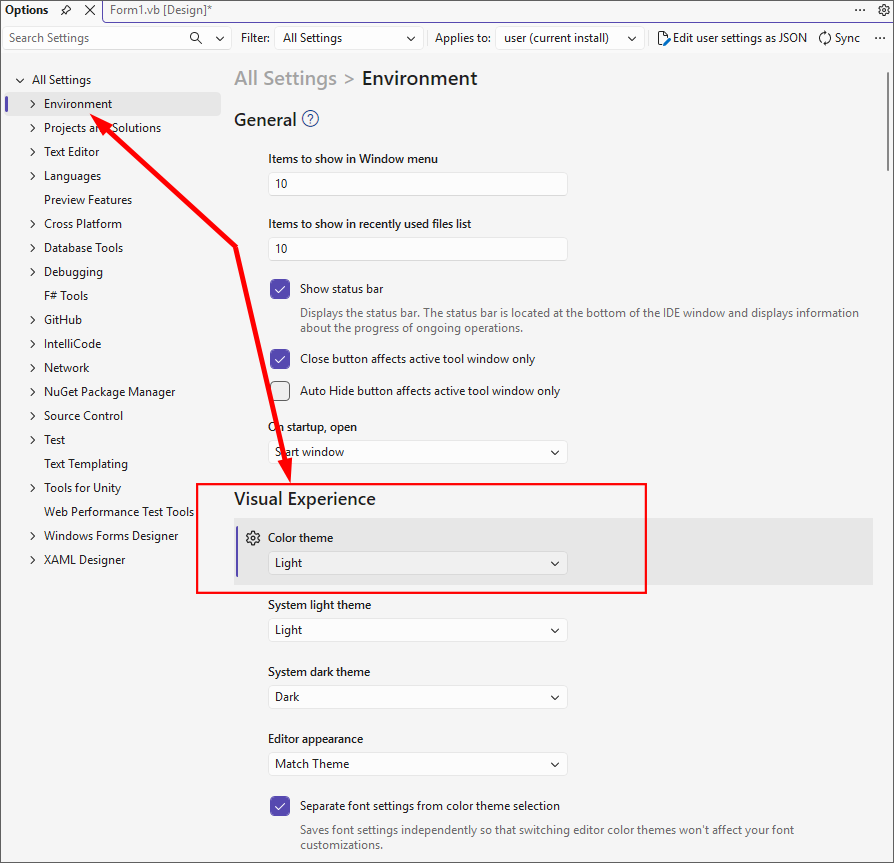
Task: Open the System light theme dropdown
Action: tap(418, 630)
